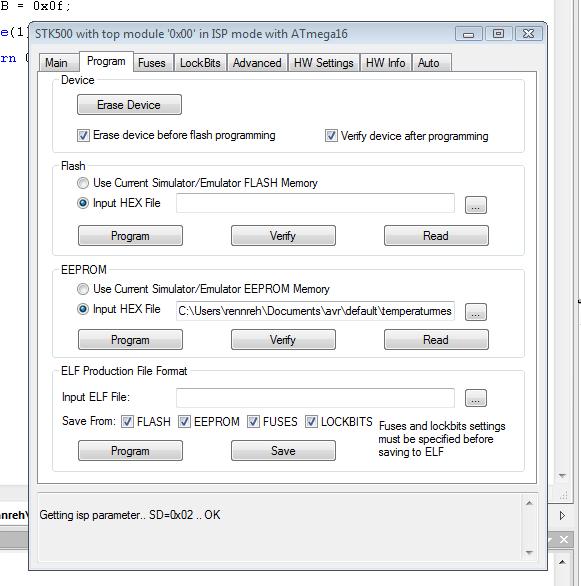Click Program in ELF Production section
The width and height of the screenshot is (581, 586).
point(130,450)
